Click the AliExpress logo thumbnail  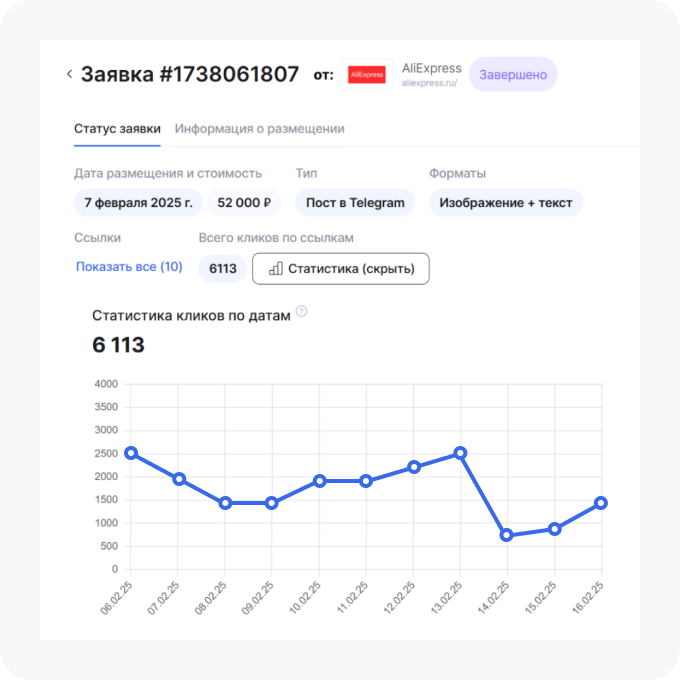(367, 75)
